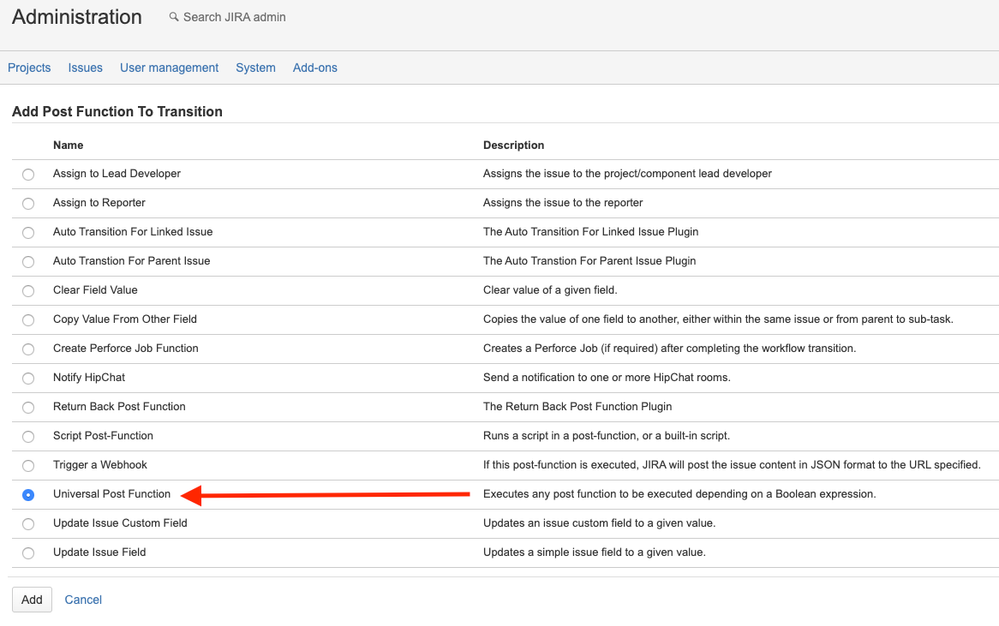
Task: Select Create Perforce Job Function radio
Action: pyautogui.click(x=28, y=350)
